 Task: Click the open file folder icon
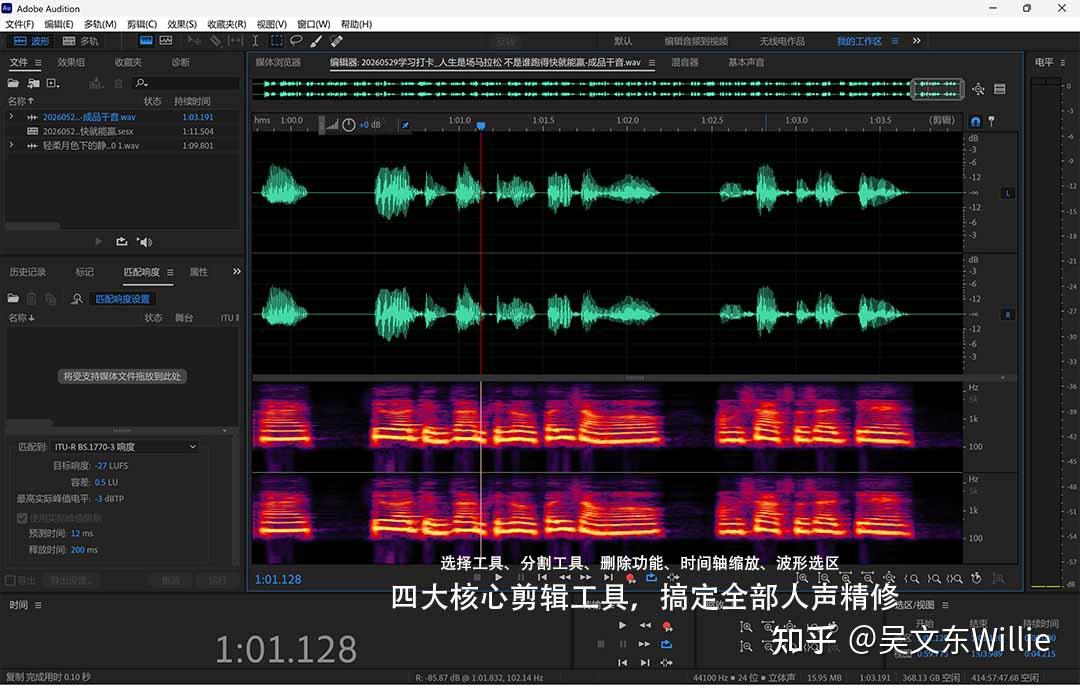coord(13,83)
